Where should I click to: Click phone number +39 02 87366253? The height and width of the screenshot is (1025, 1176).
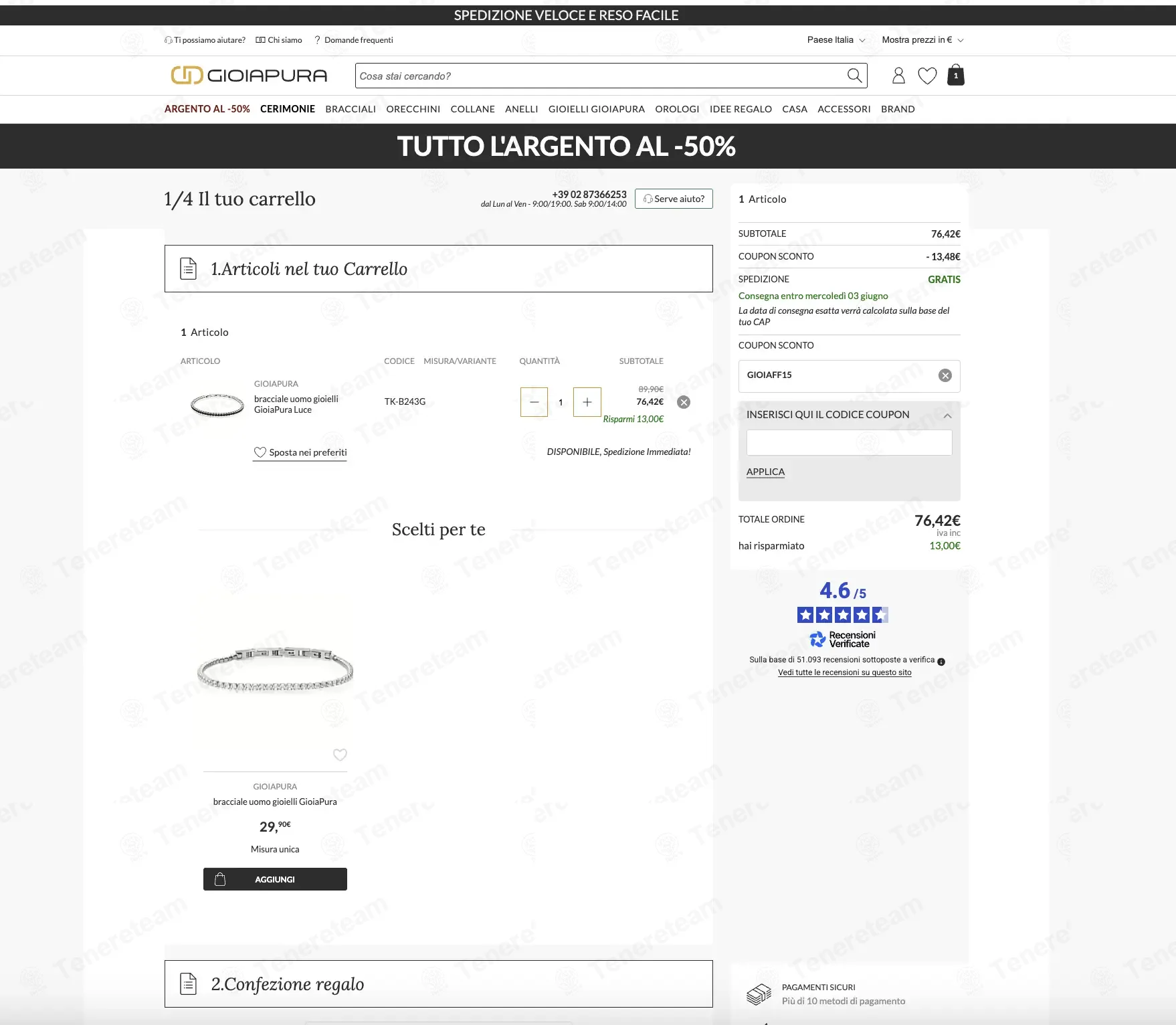(589, 194)
